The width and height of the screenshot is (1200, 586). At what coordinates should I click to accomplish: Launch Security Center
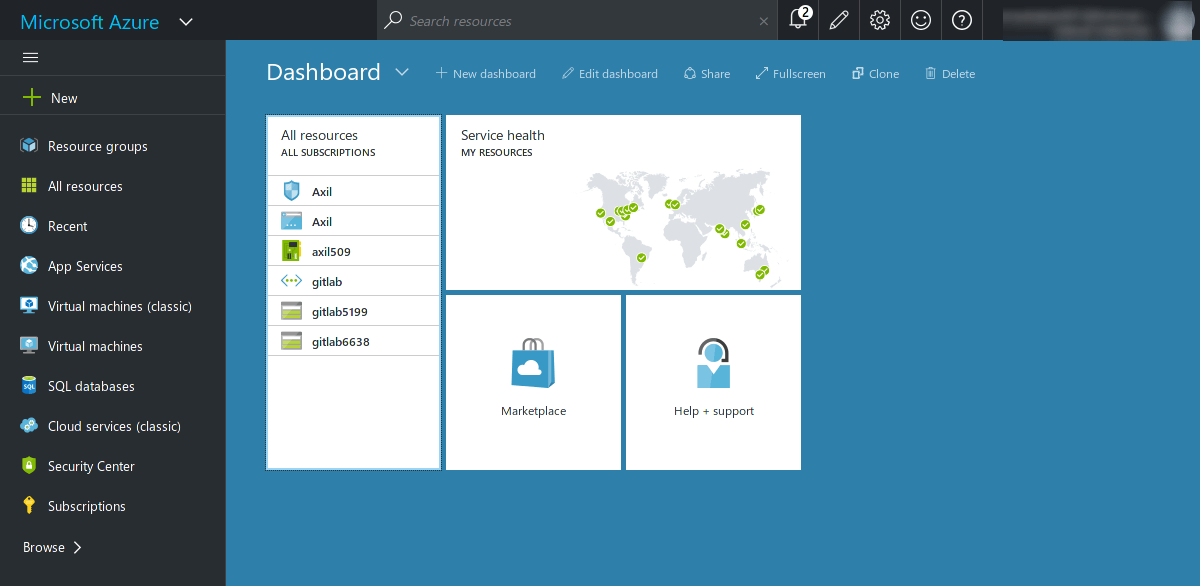(x=90, y=466)
